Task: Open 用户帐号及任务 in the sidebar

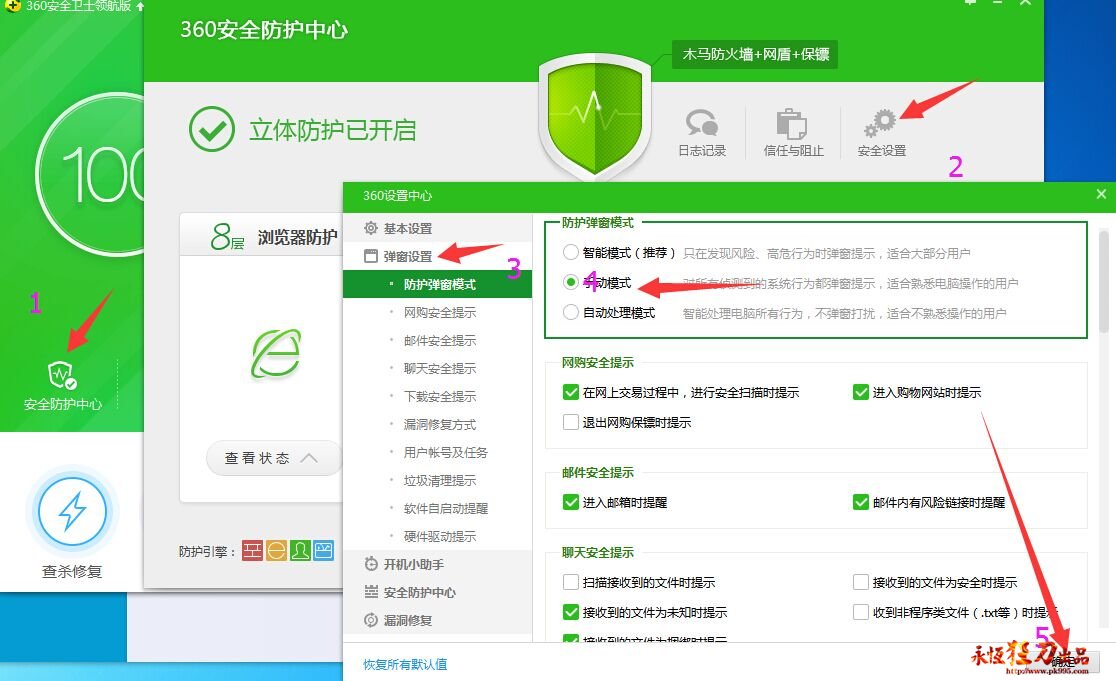Action: [446, 452]
